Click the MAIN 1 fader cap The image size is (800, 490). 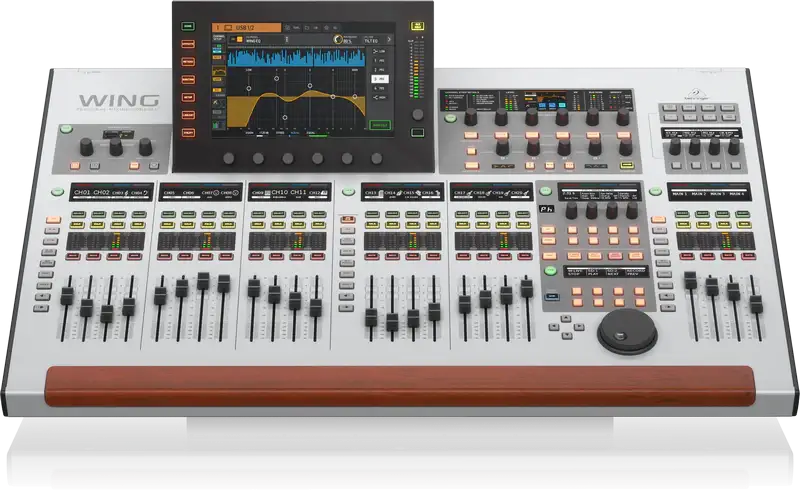(690, 281)
